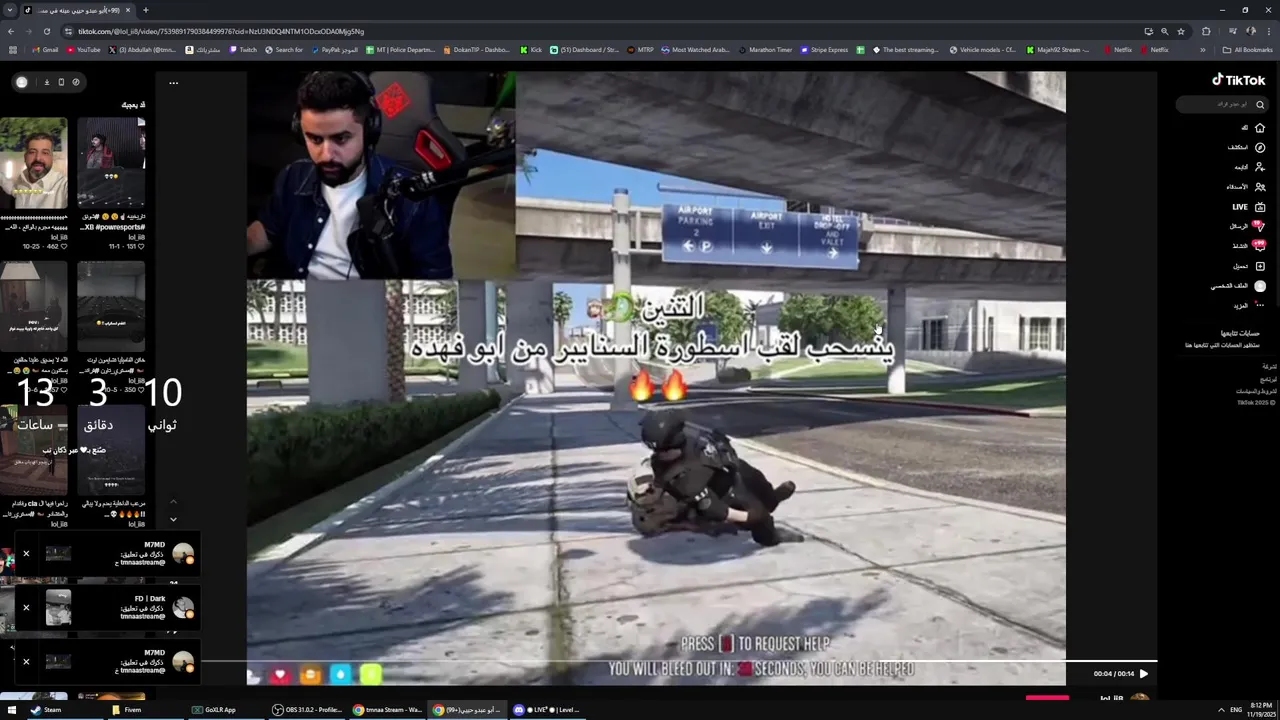Viewport: 1280px width, 720px height.
Task: Open the taskbar clock showing 8:12 PM
Action: point(1261,710)
